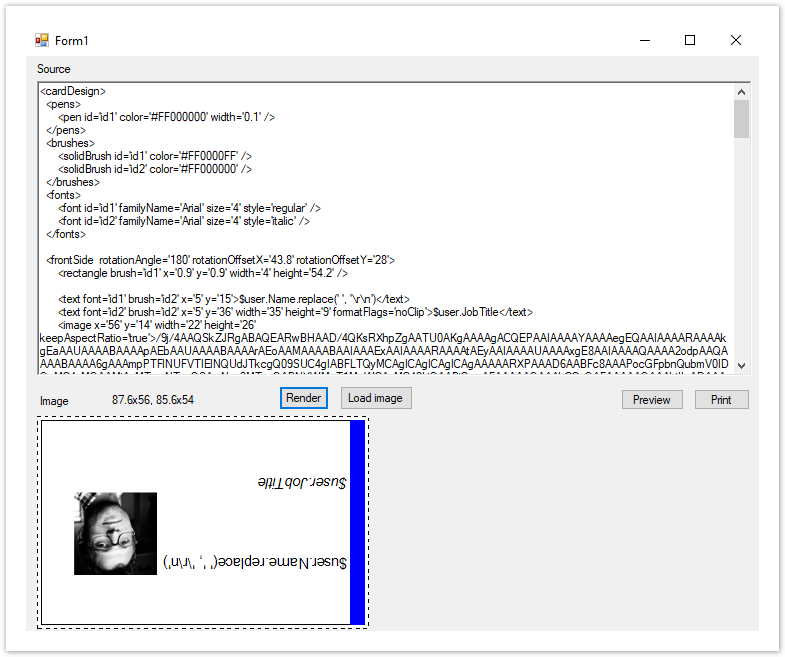Maximize the Form1 window

[689, 40]
